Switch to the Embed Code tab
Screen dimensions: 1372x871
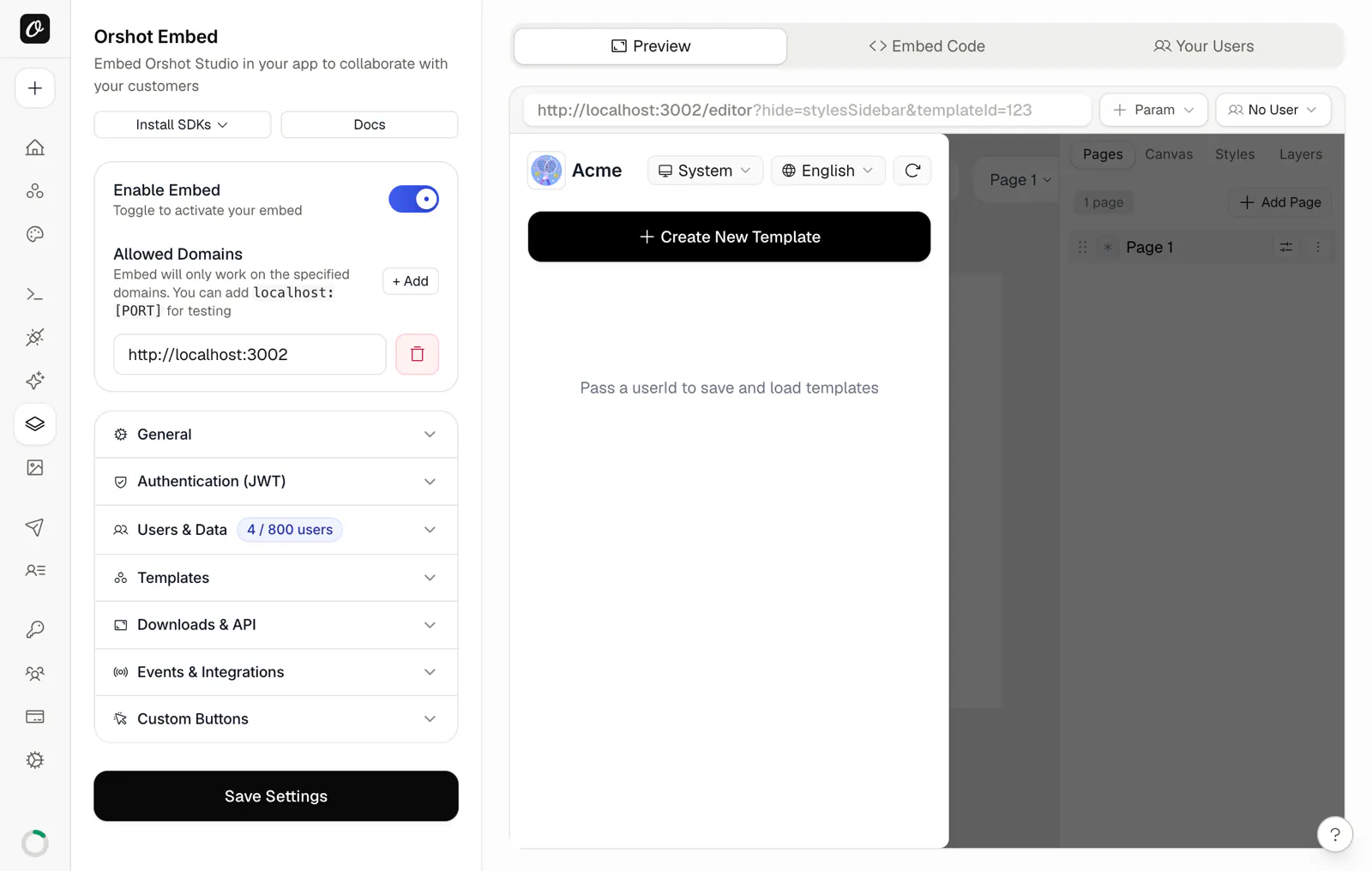tap(927, 46)
